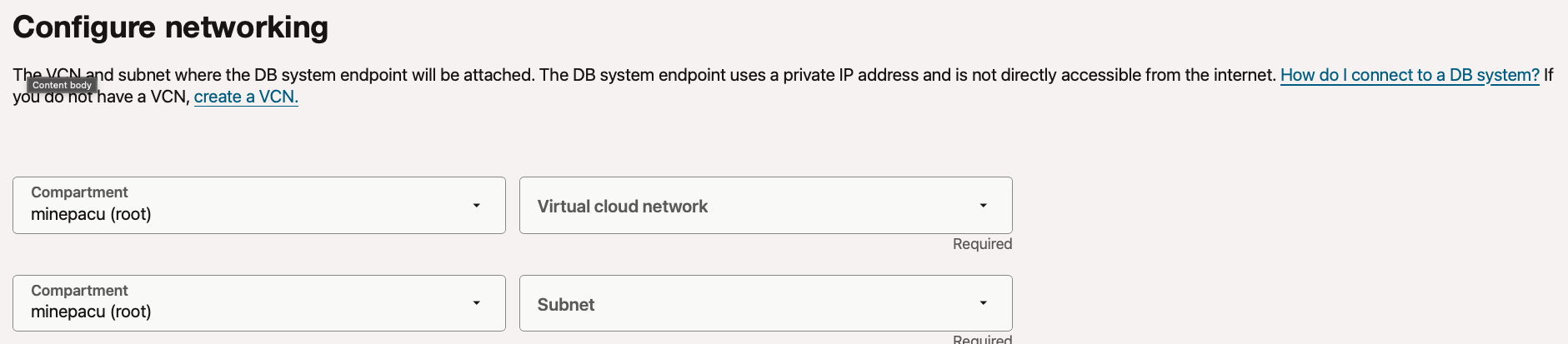Click the 'Compartment' label in the upper row
The width and height of the screenshot is (1568, 344).
tap(79, 192)
